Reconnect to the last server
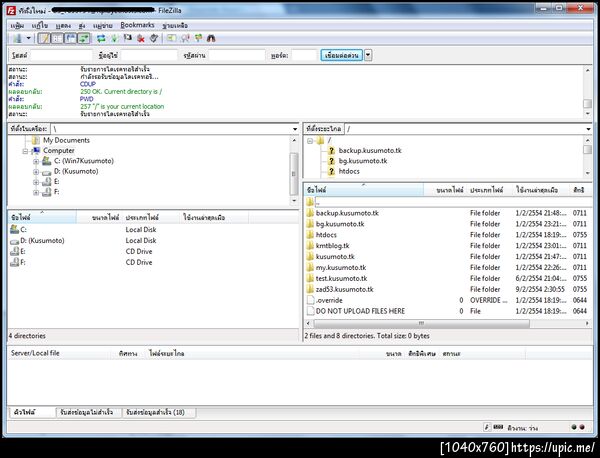Screen dimensions: 600x458 (x=154, y=38)
